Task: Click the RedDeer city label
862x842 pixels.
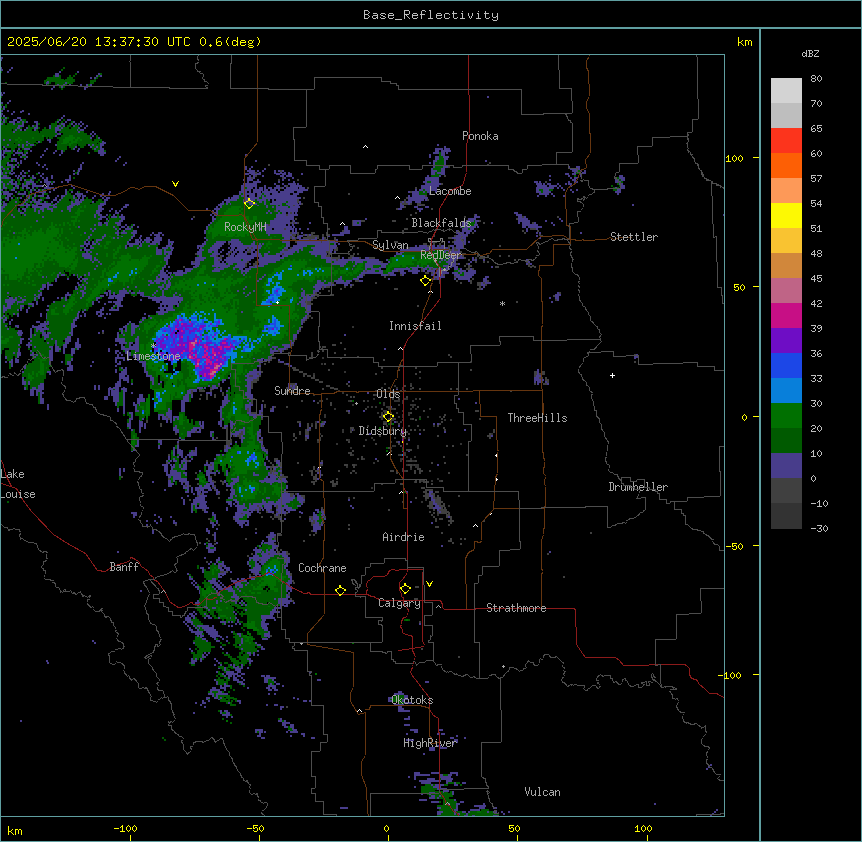Action: [441, 255]
